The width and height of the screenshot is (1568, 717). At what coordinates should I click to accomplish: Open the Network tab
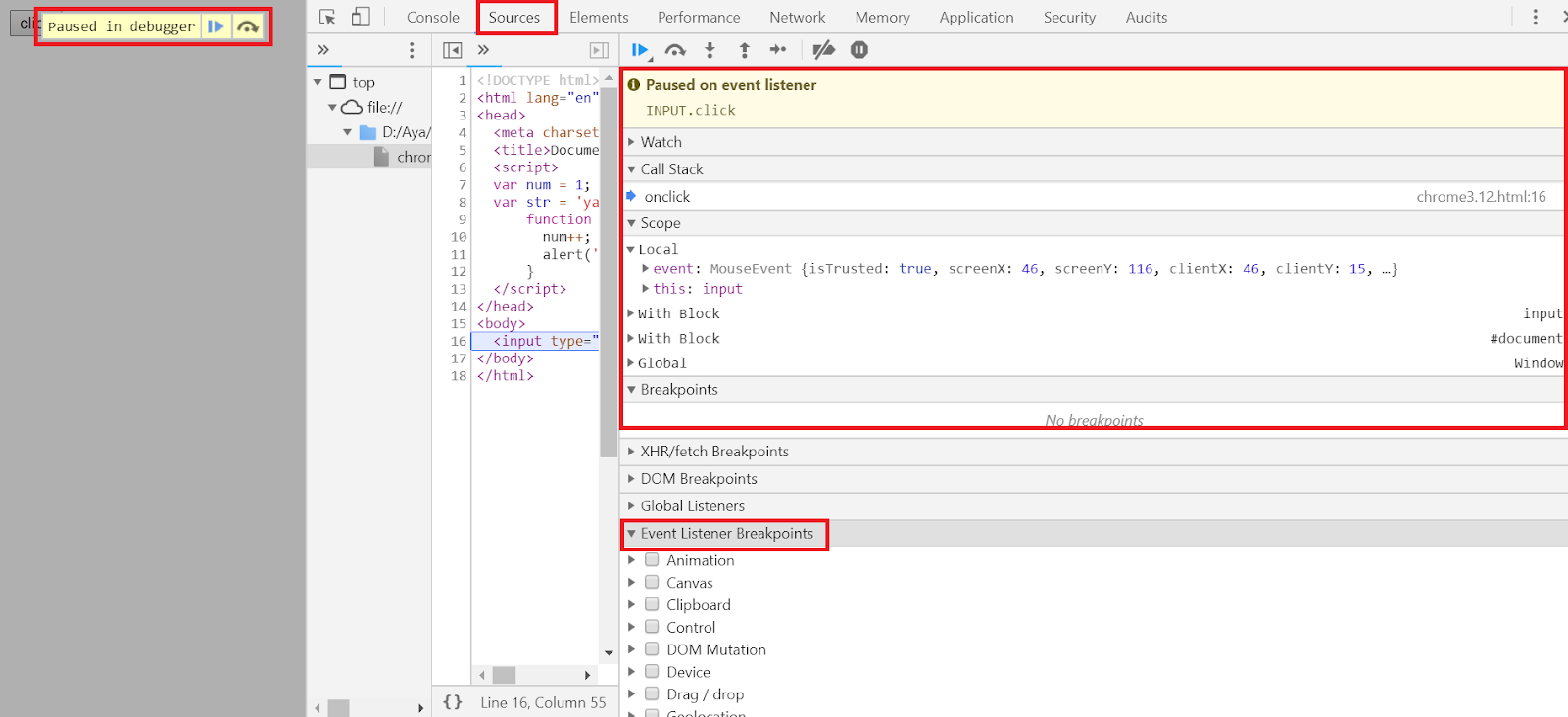[797, 18]
